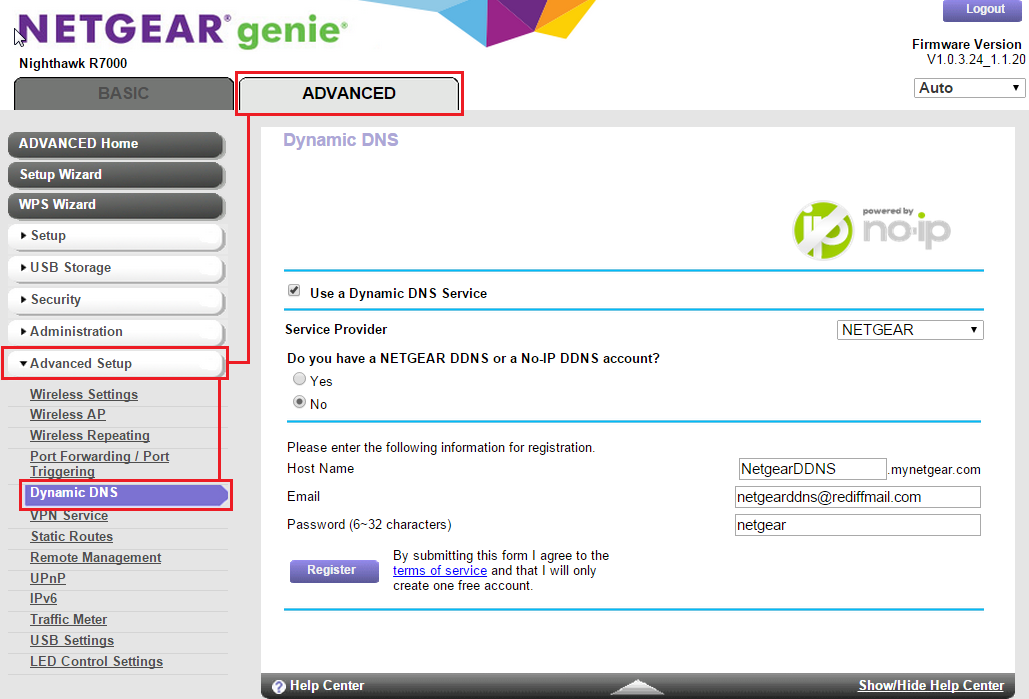The image size is (1029, 699).
Task: Open ADVANCED Home page
Action: point(116,144)
